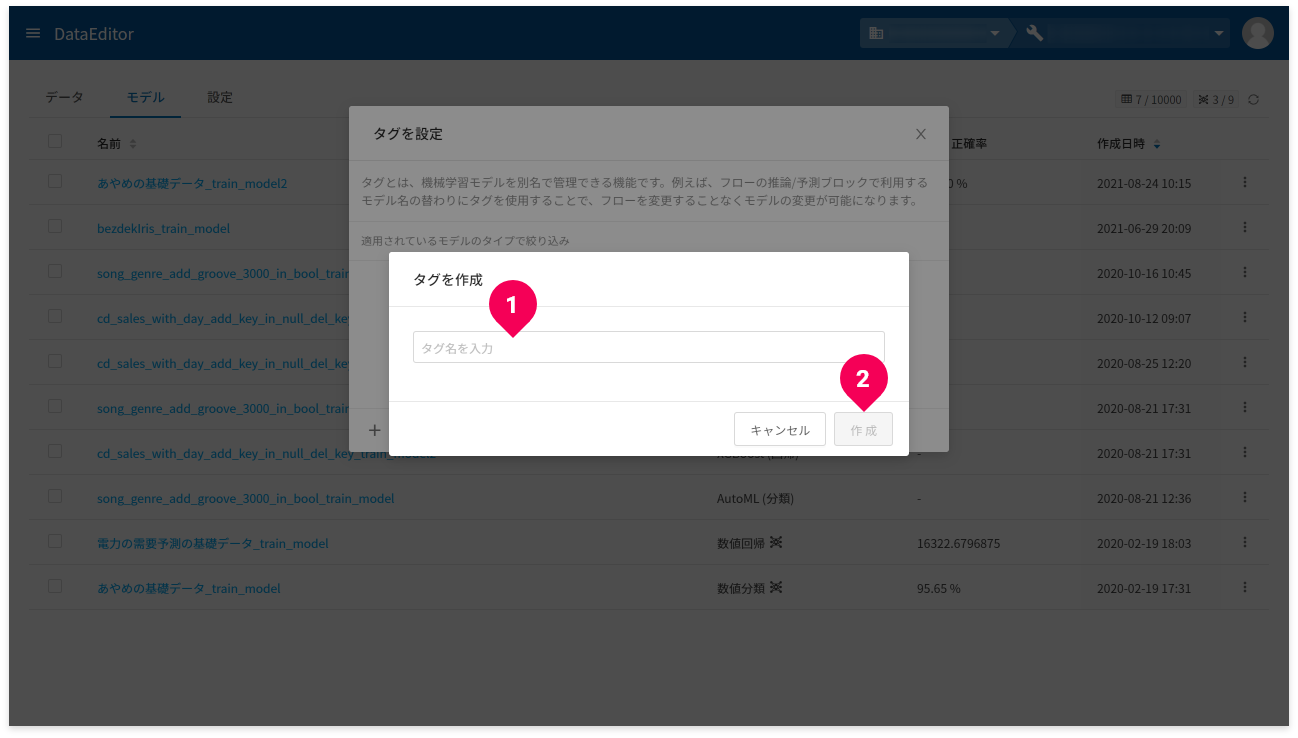Open the cd_sales model link dated 2020-10-12
The height and width of the screenshot is (738, 1298).
pyautogui.click(x=222, y=318)
